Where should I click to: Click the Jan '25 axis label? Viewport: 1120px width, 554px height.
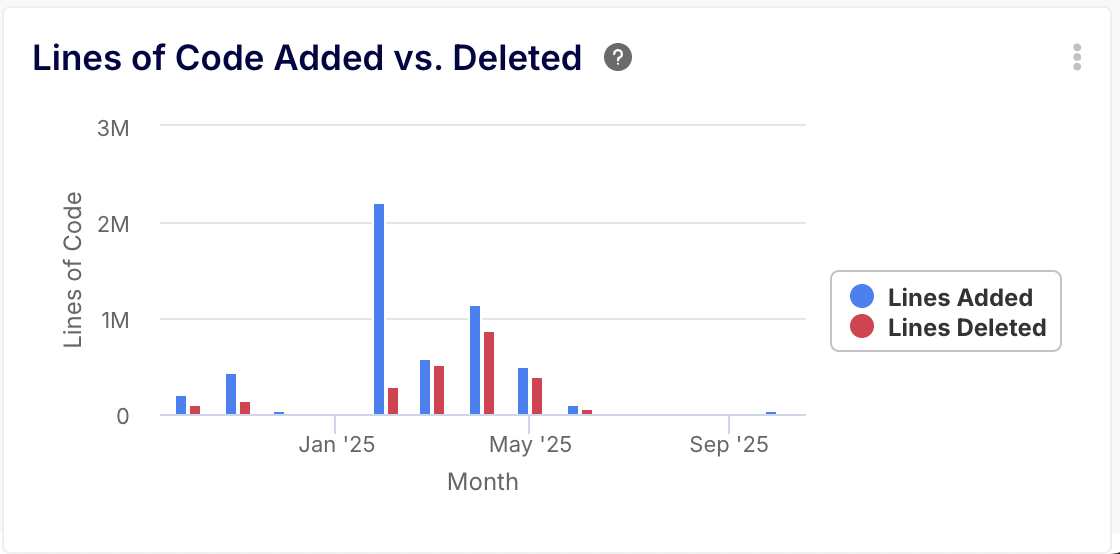(337, 445)
